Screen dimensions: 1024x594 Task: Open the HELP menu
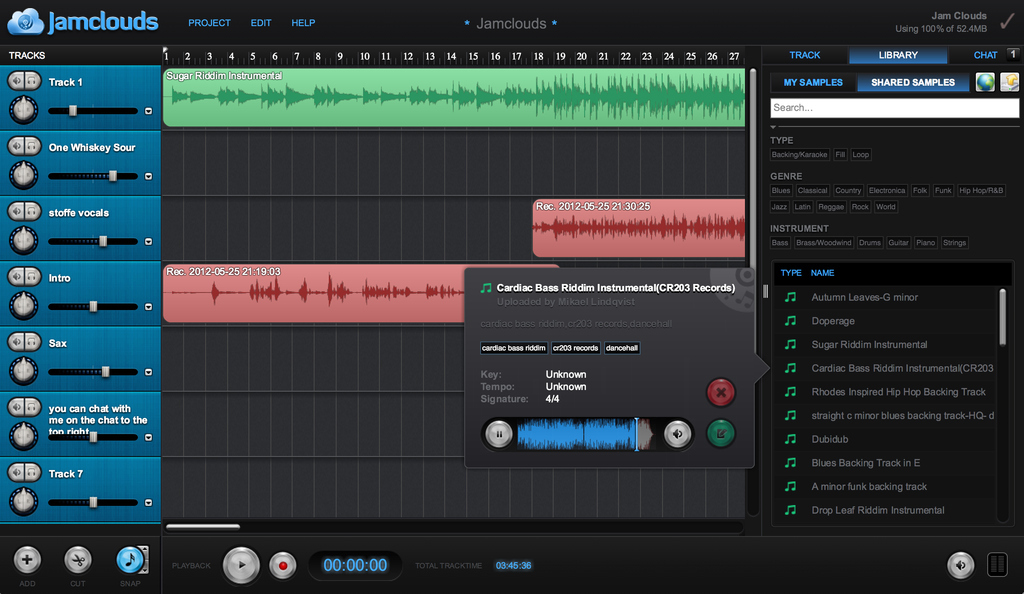(x=303, y=23)
